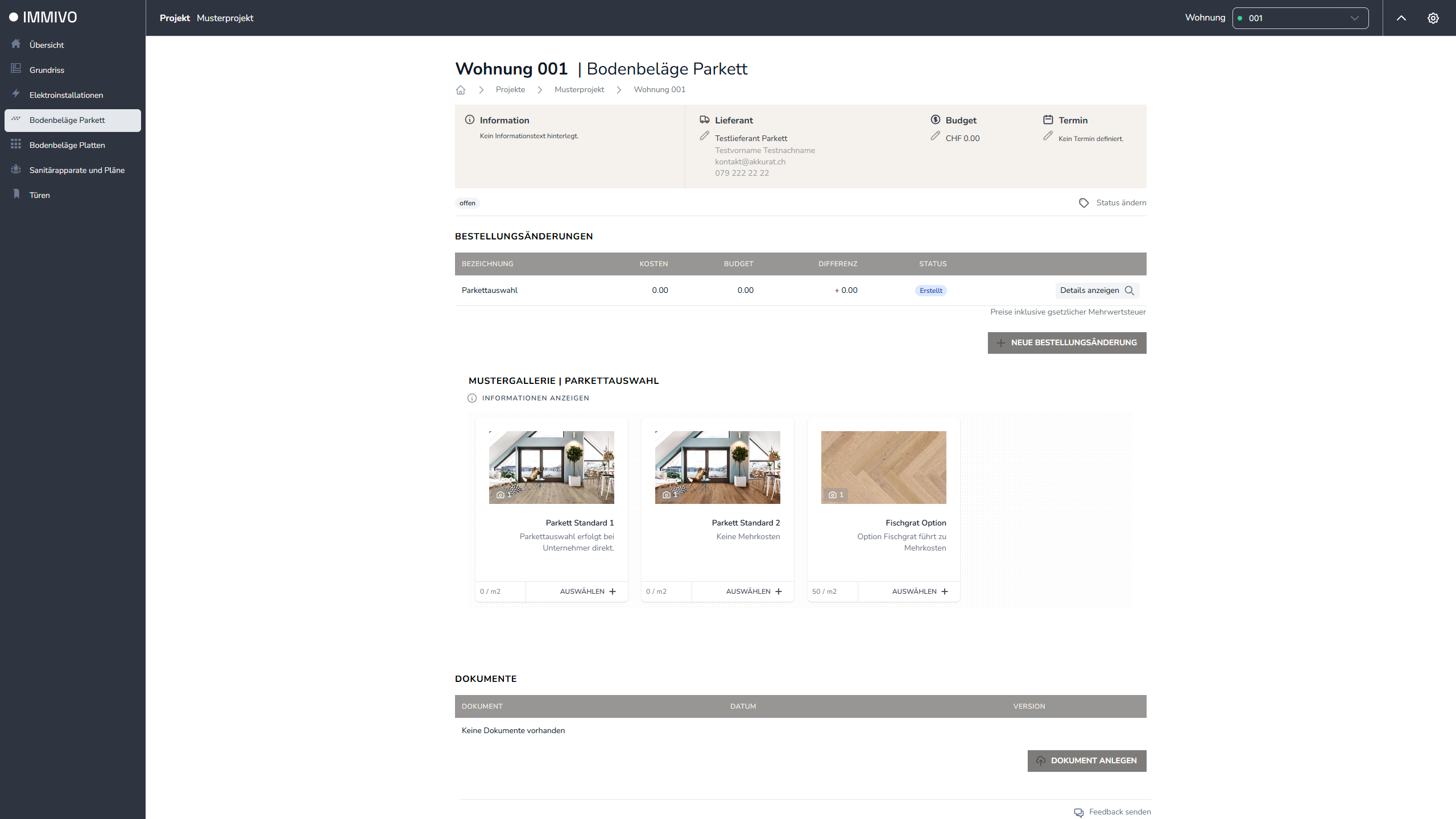Click the Dokument anlegen upload button

click(x=1086, y=761)
